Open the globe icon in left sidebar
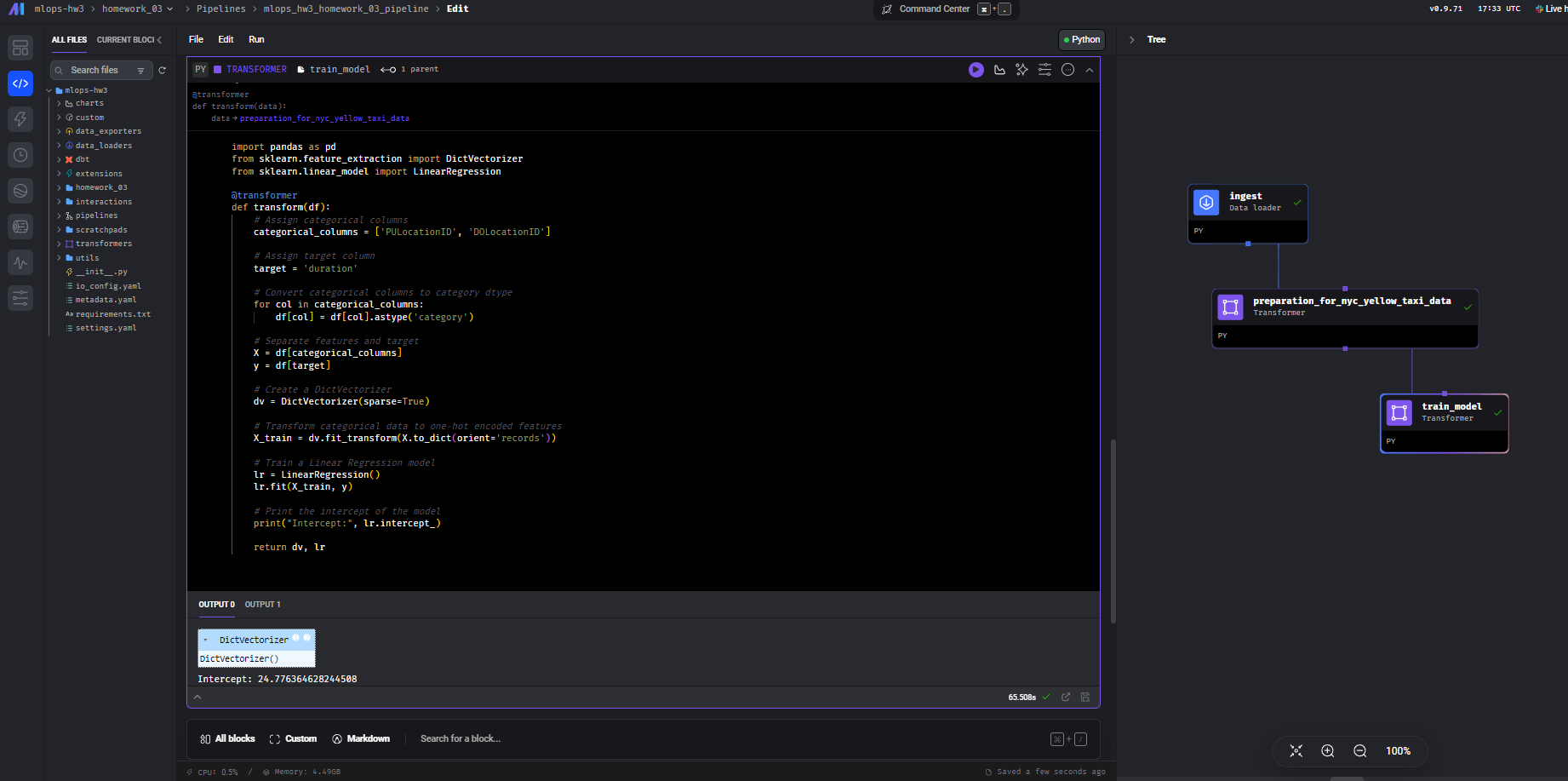1568x781 pixels. click(20, 191)
